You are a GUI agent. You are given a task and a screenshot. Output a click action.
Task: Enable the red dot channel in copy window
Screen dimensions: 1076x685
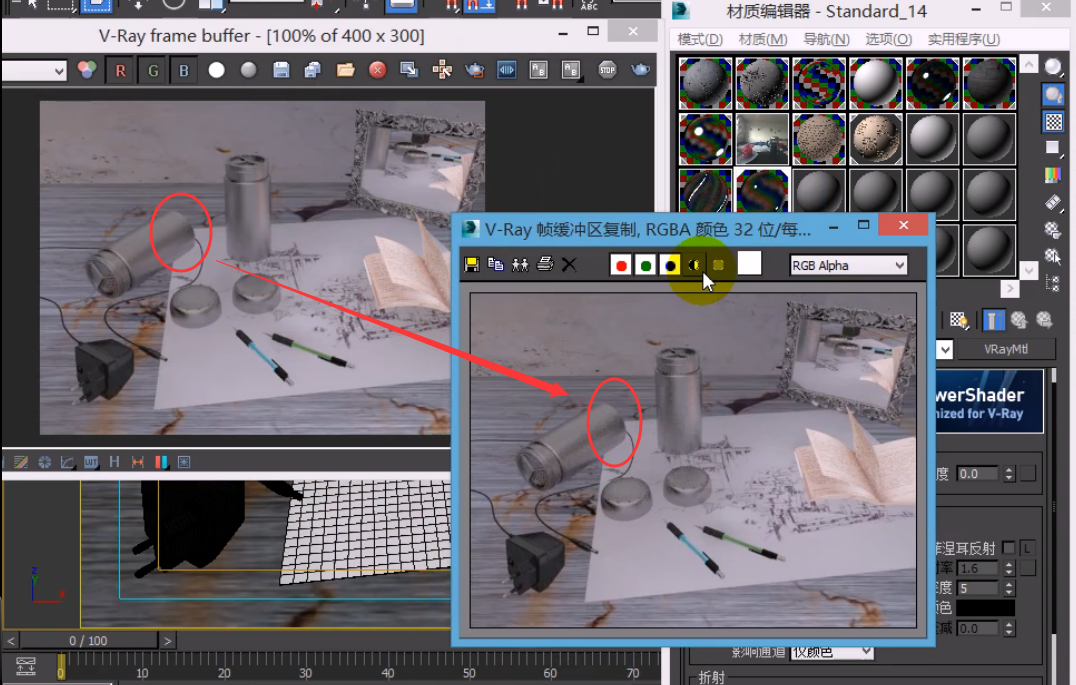point(621,265)
